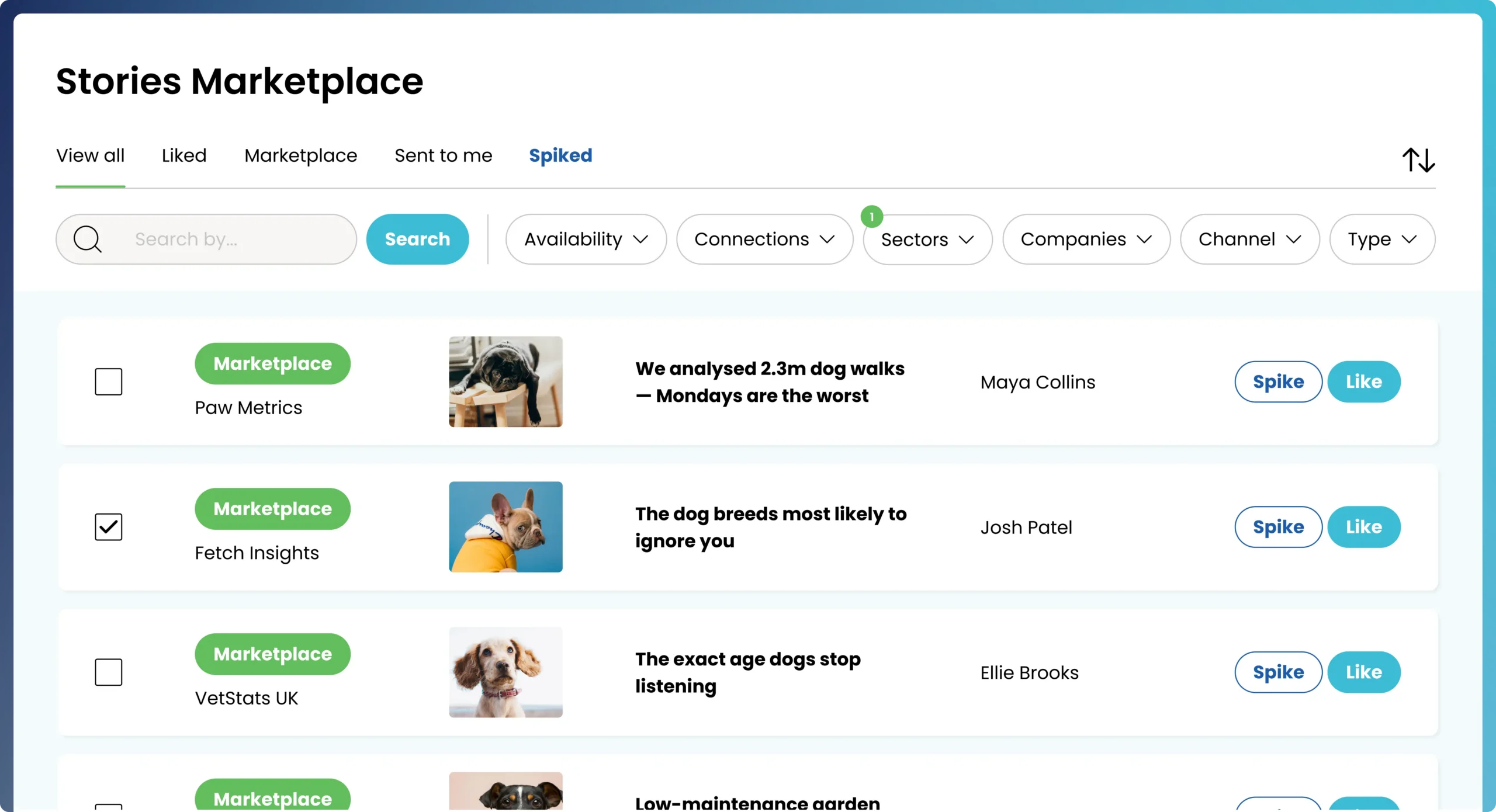Select the VetStats UK story checkbox
This screenshot has height=812, width=1496.
pyautogui.click(x=109, y=672)
